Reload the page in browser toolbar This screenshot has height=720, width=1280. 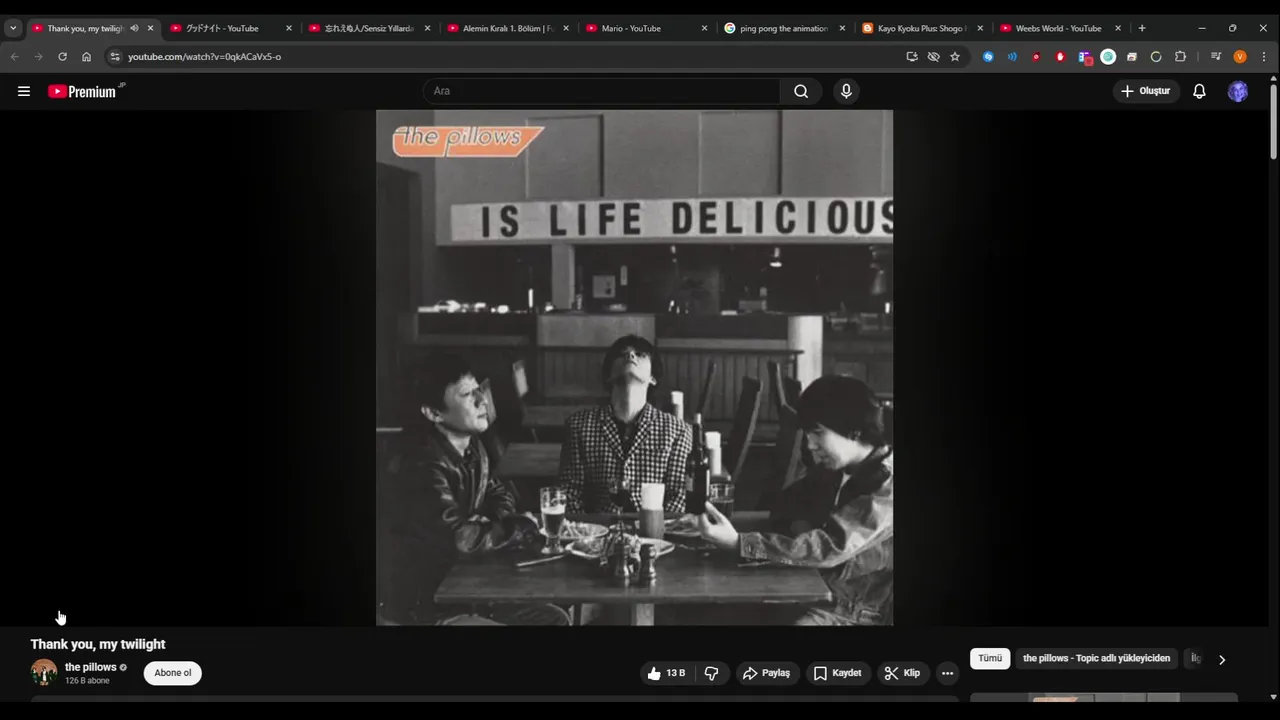62,57
